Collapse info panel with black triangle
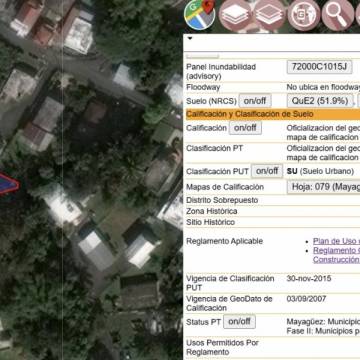 (190, 38)
